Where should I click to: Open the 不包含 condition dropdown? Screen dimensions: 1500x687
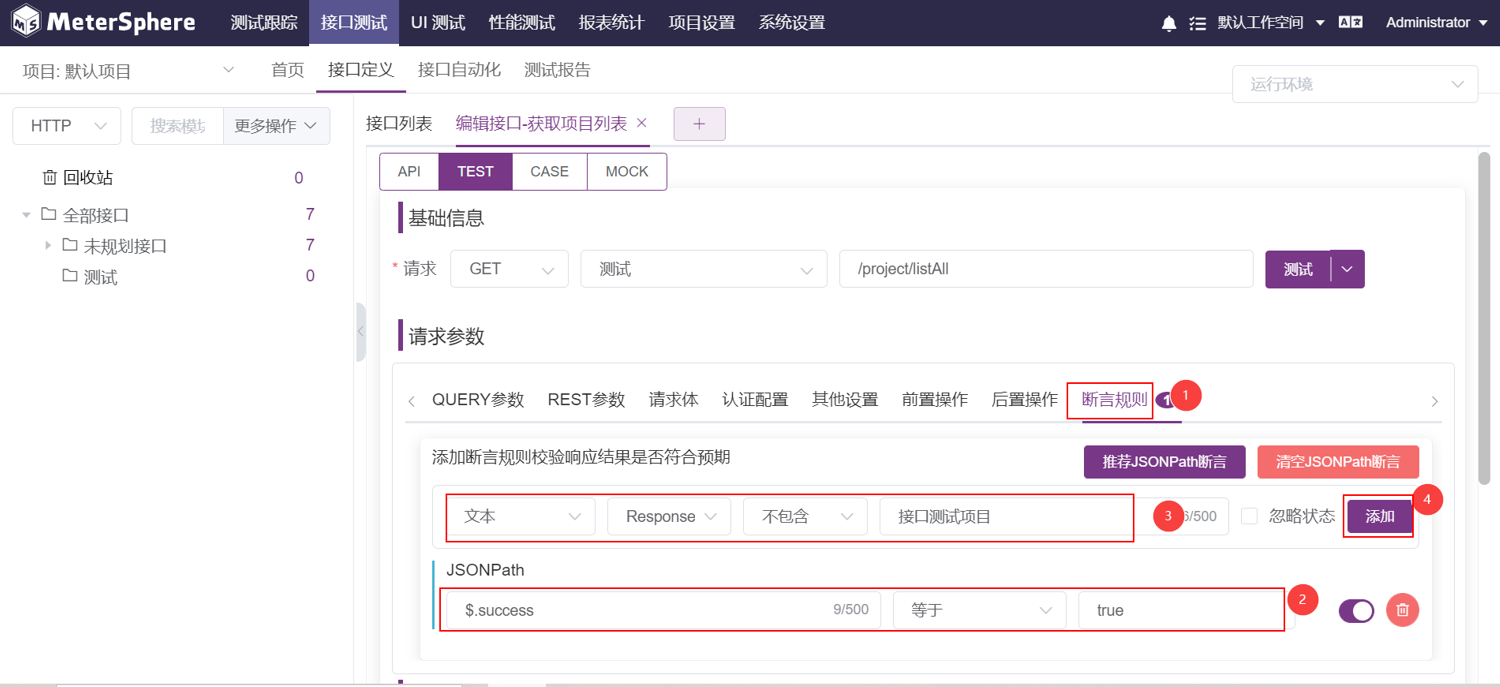point(805,516)
